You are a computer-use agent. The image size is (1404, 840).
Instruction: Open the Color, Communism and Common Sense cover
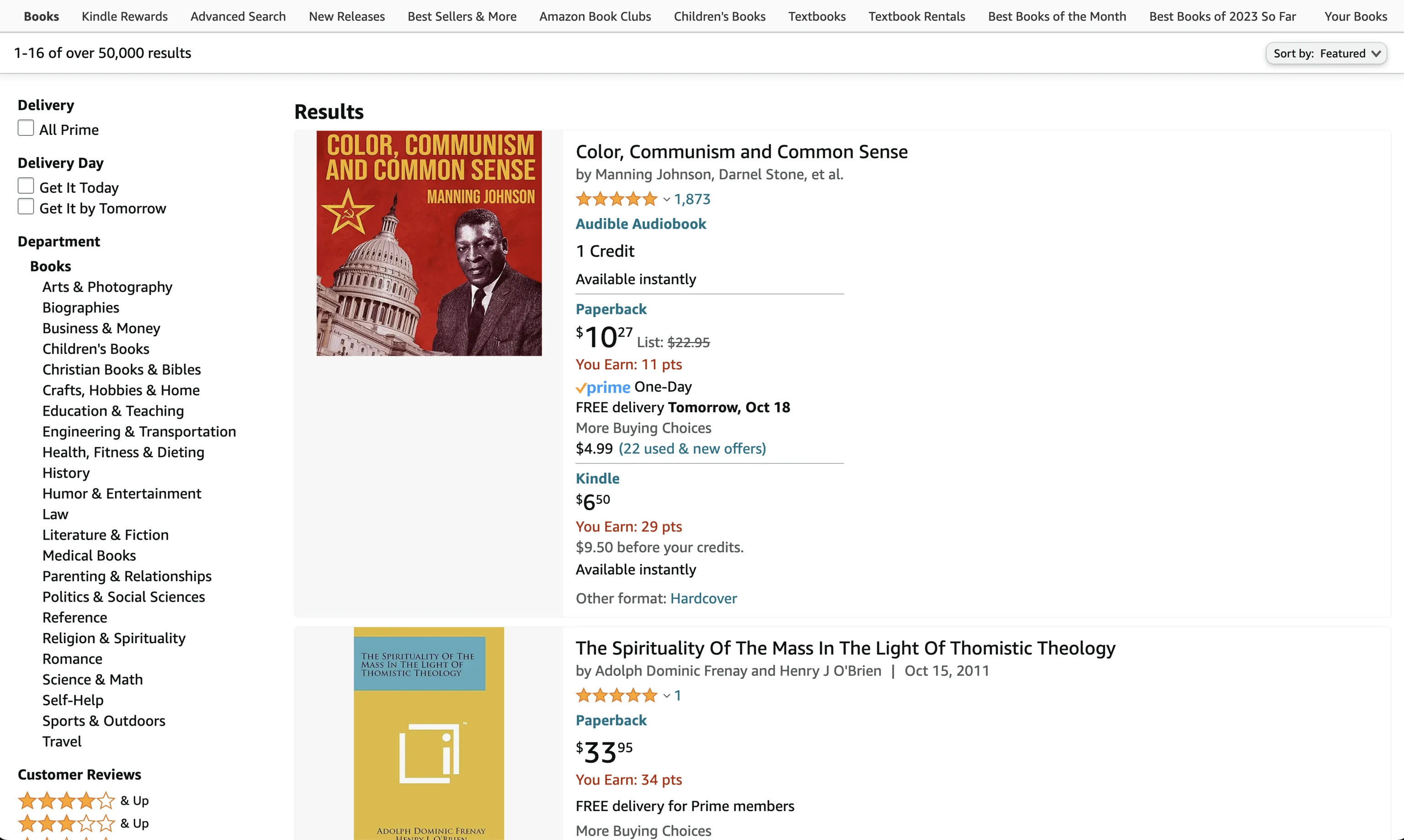[x=429, y=244]
